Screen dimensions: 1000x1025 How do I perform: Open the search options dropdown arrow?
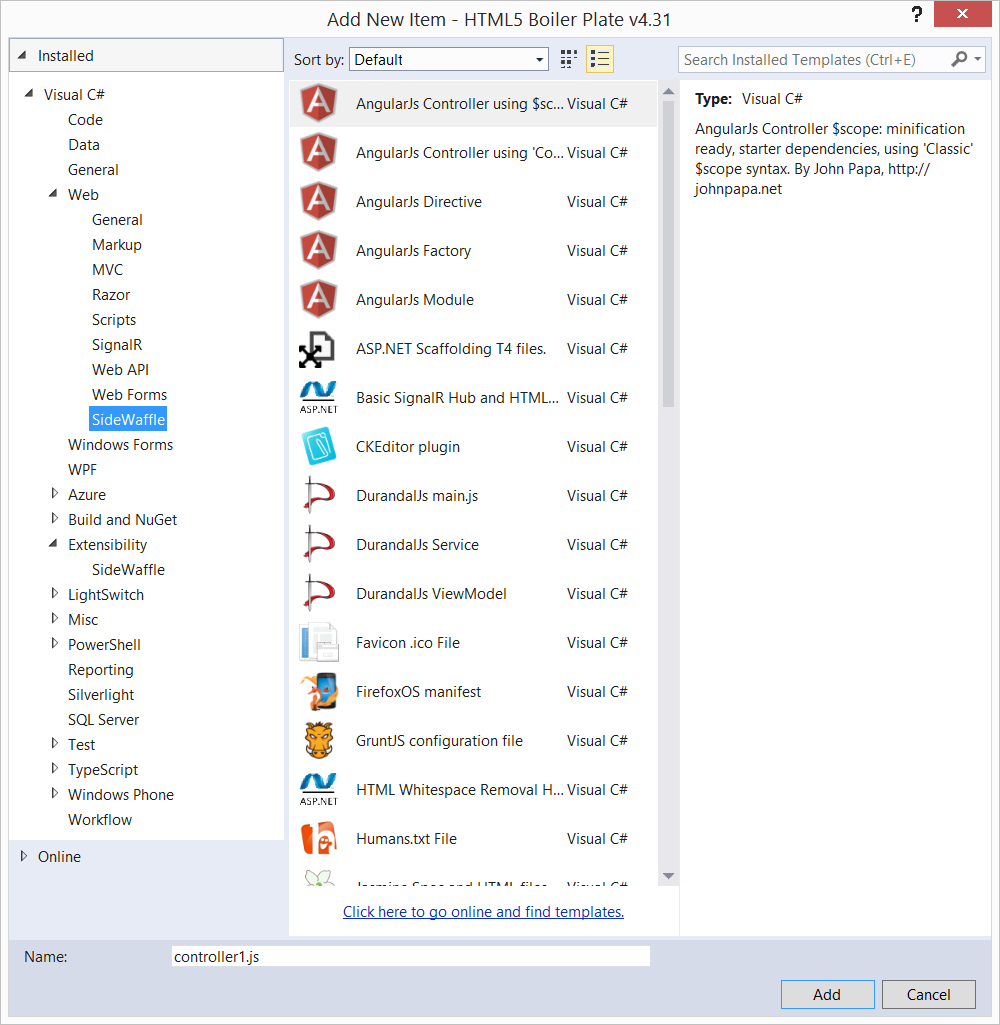pos(978,59)
